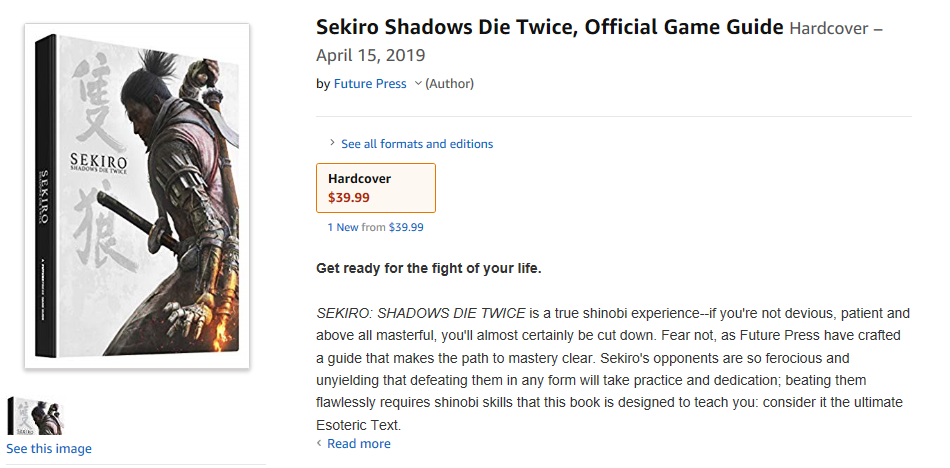Click the "1 New" offers link
The height and width of the screenshot is (468, 950).
pos(343,227)
